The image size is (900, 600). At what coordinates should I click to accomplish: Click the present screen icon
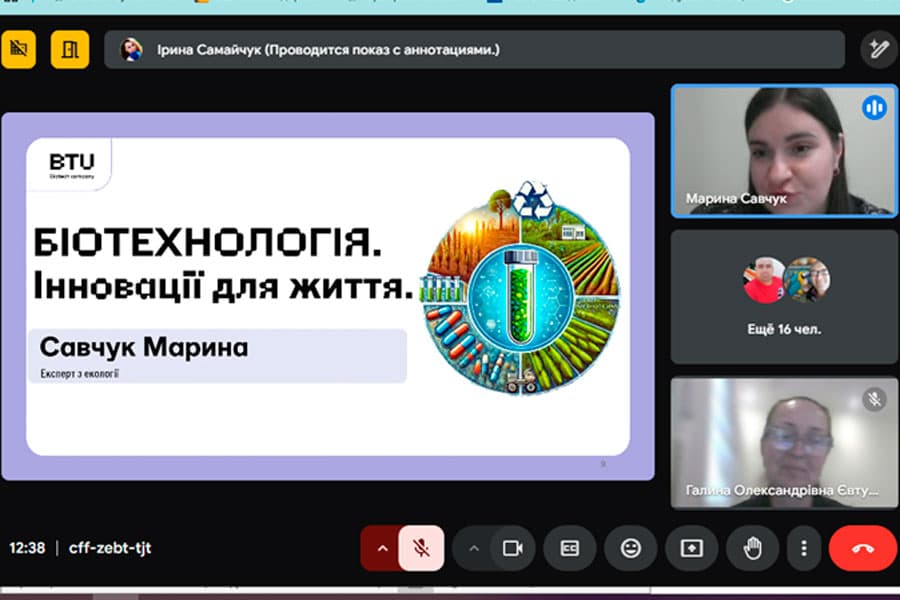(x=692, y=549)
